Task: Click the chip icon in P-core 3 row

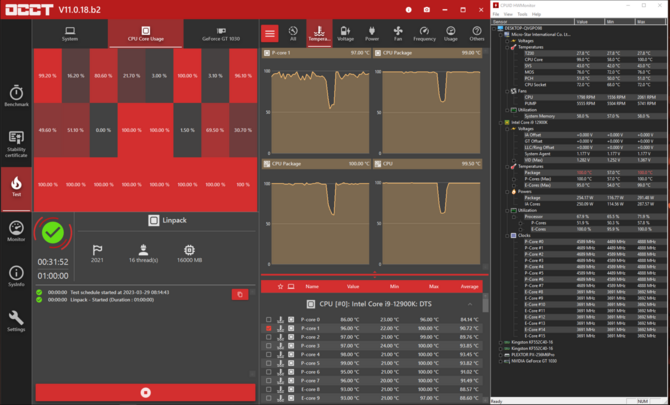Action: [291, 346]
